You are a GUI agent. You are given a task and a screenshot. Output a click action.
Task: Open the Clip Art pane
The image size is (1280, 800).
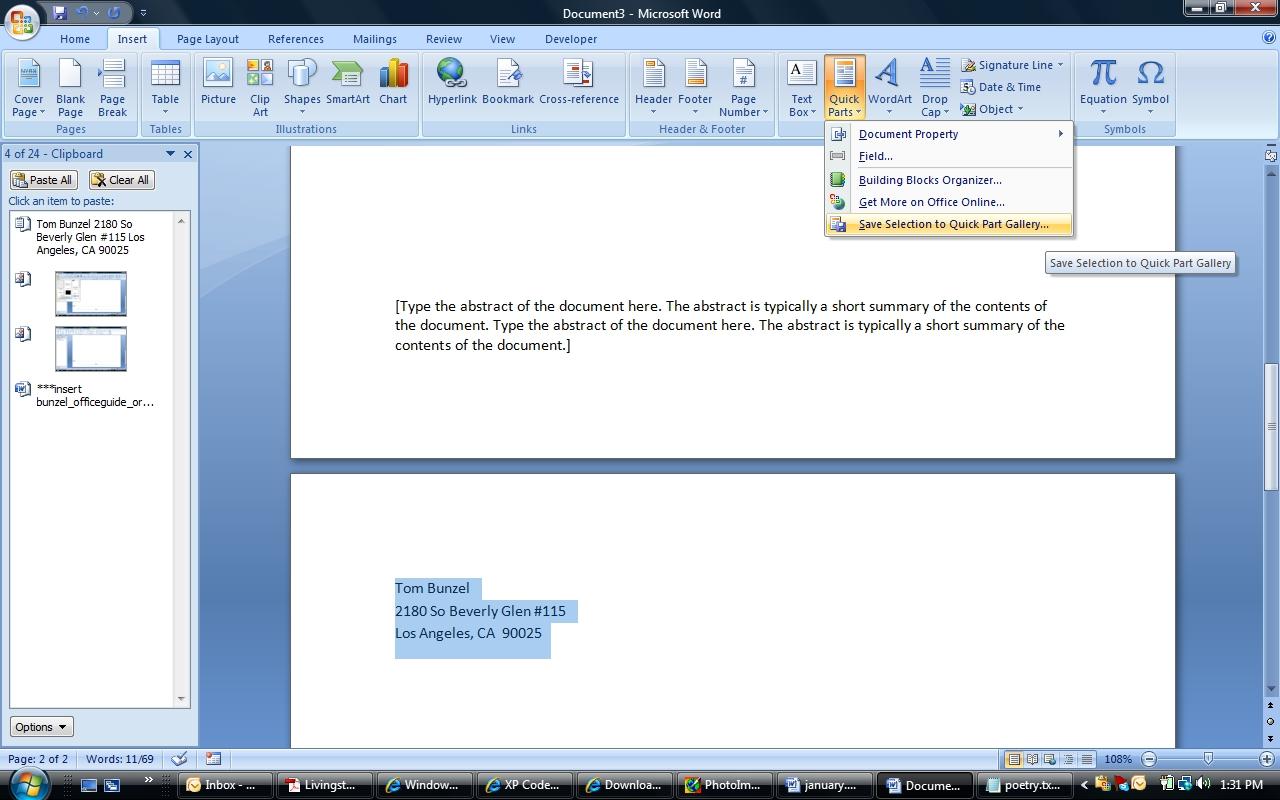click(x=259, y=85)
